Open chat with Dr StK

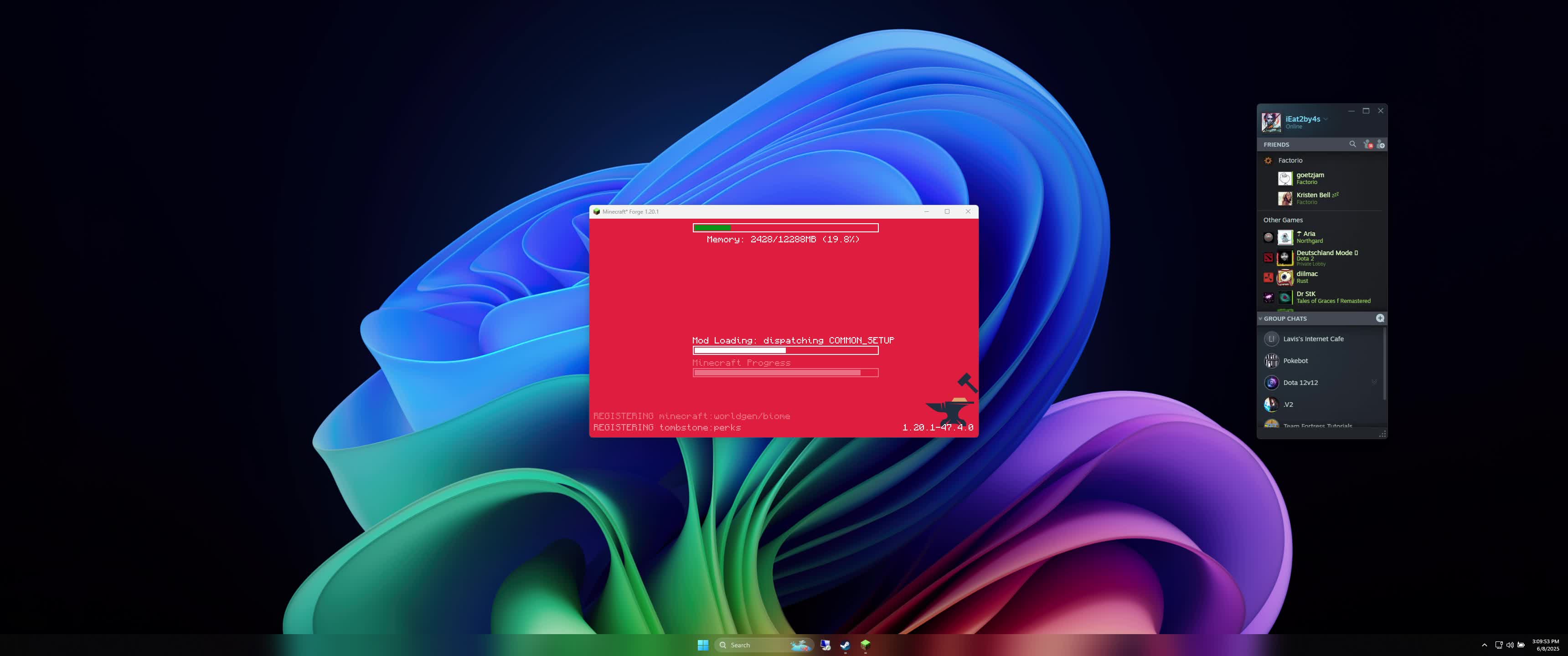(x=1333, y=297)
